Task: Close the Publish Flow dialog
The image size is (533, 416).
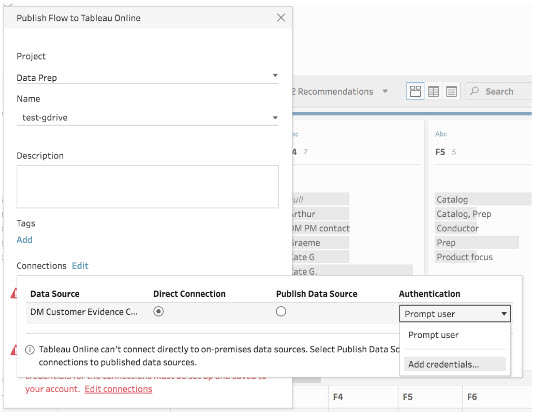Action: 281,18
